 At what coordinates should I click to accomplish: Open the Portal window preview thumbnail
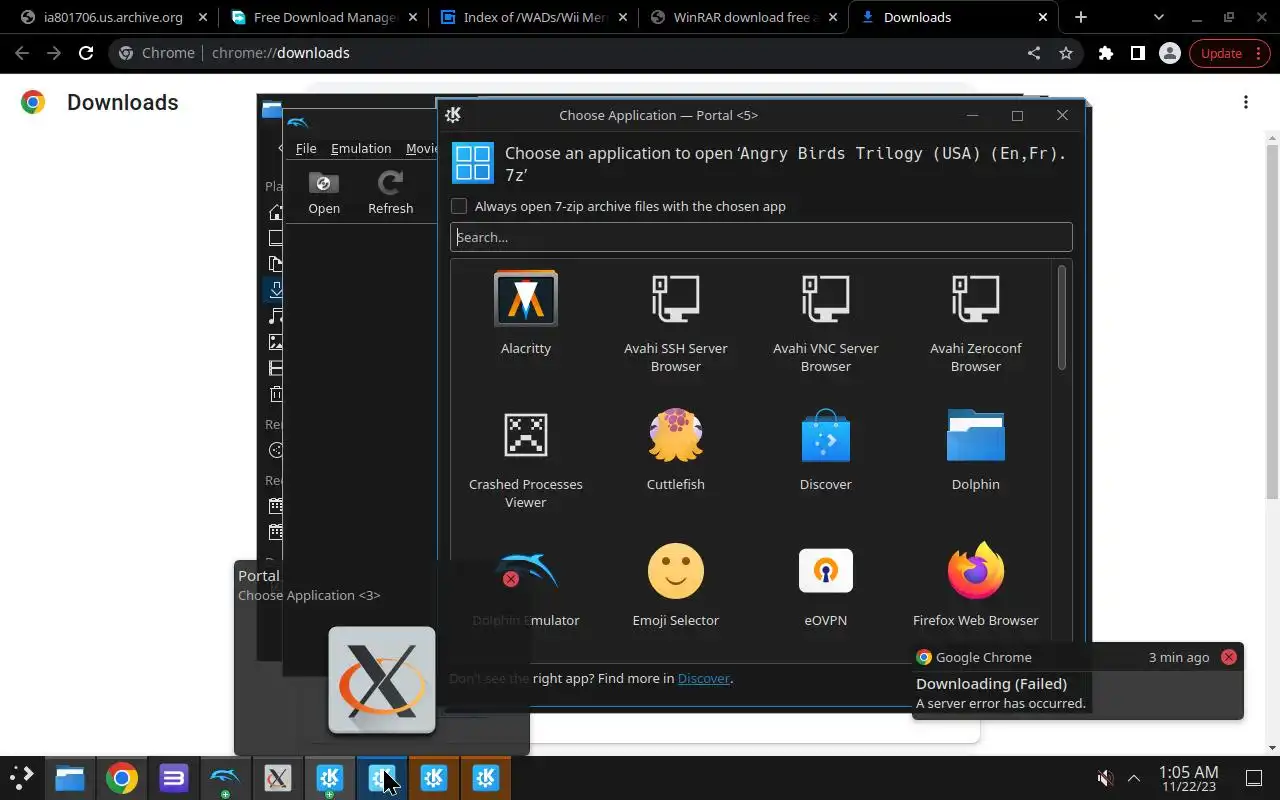[x=382, y=680]
